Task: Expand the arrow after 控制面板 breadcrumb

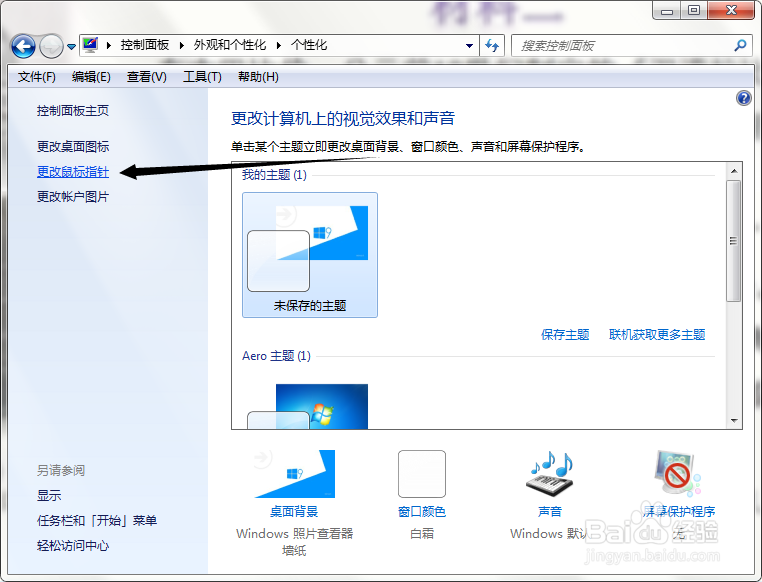Action: (181, 46)
